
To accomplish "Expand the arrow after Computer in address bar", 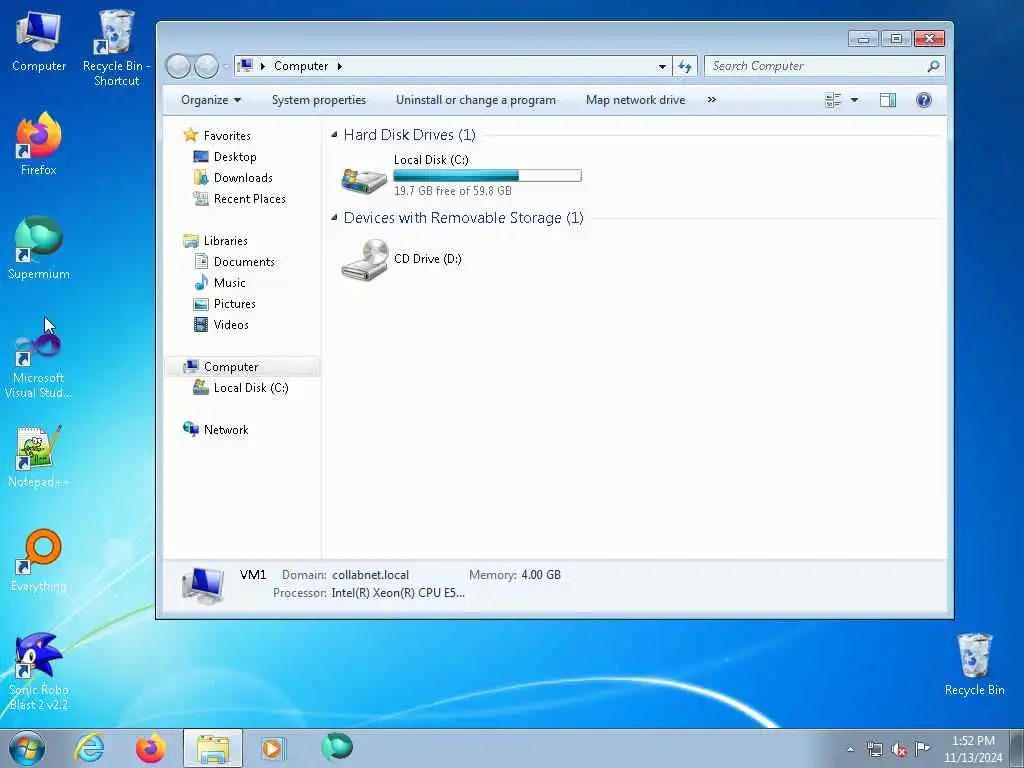I will point(340,66).
